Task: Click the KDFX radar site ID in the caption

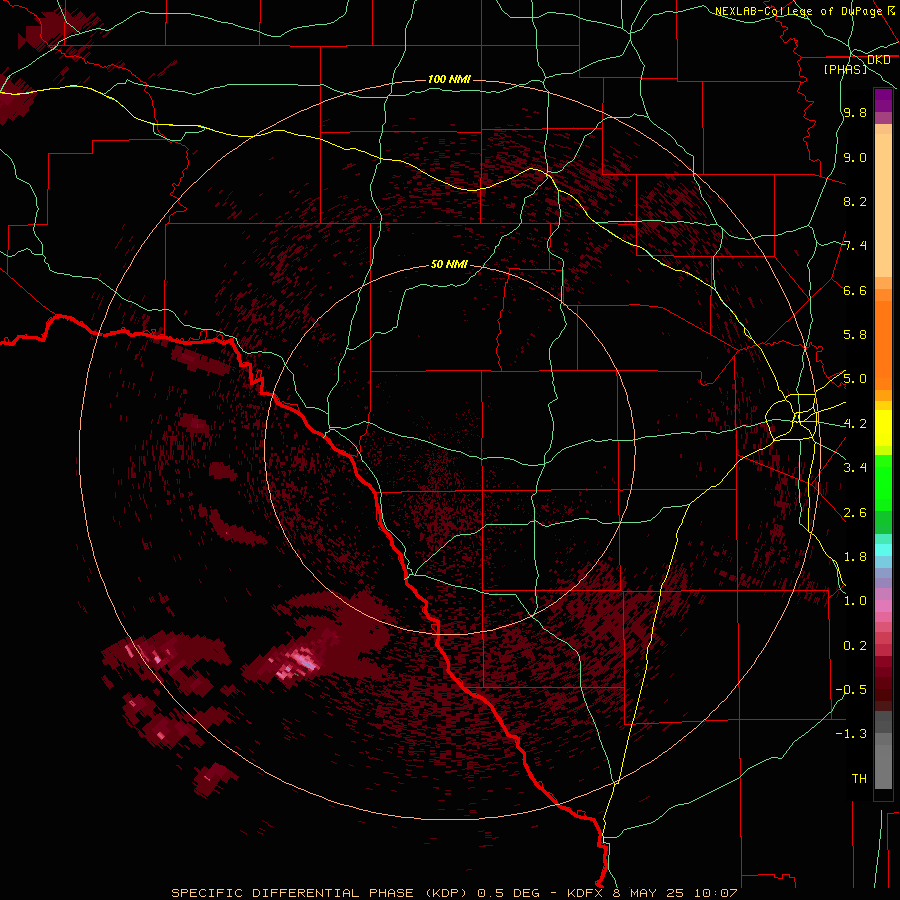Action: tap(586, 893)
